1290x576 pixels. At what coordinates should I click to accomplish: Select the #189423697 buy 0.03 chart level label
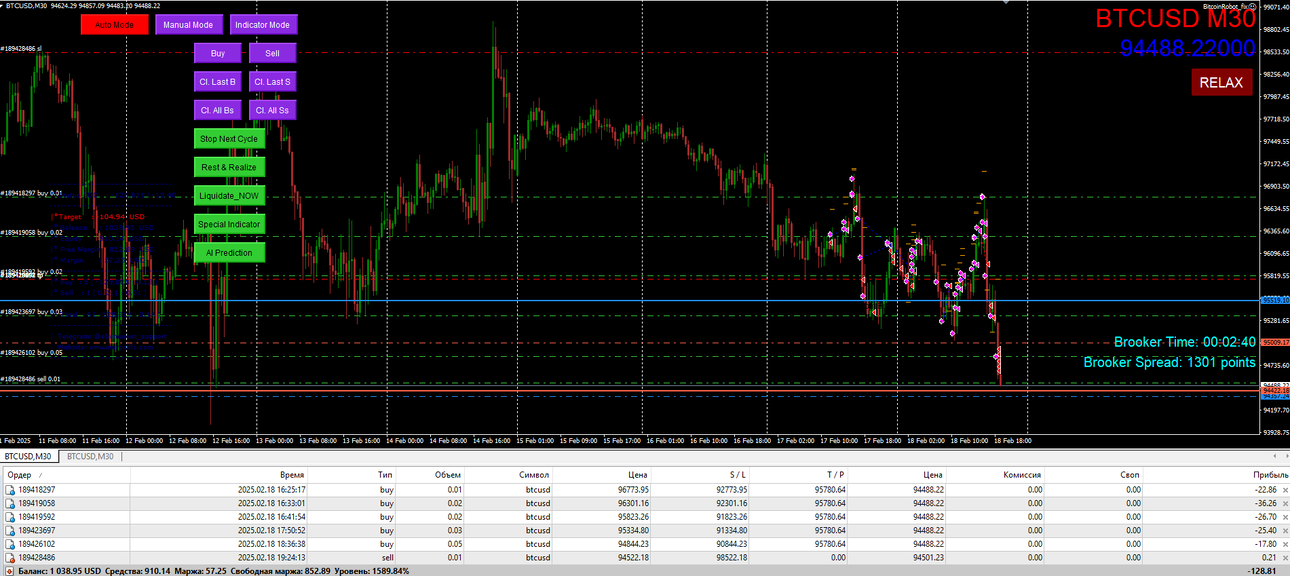[x=31, y=312]
